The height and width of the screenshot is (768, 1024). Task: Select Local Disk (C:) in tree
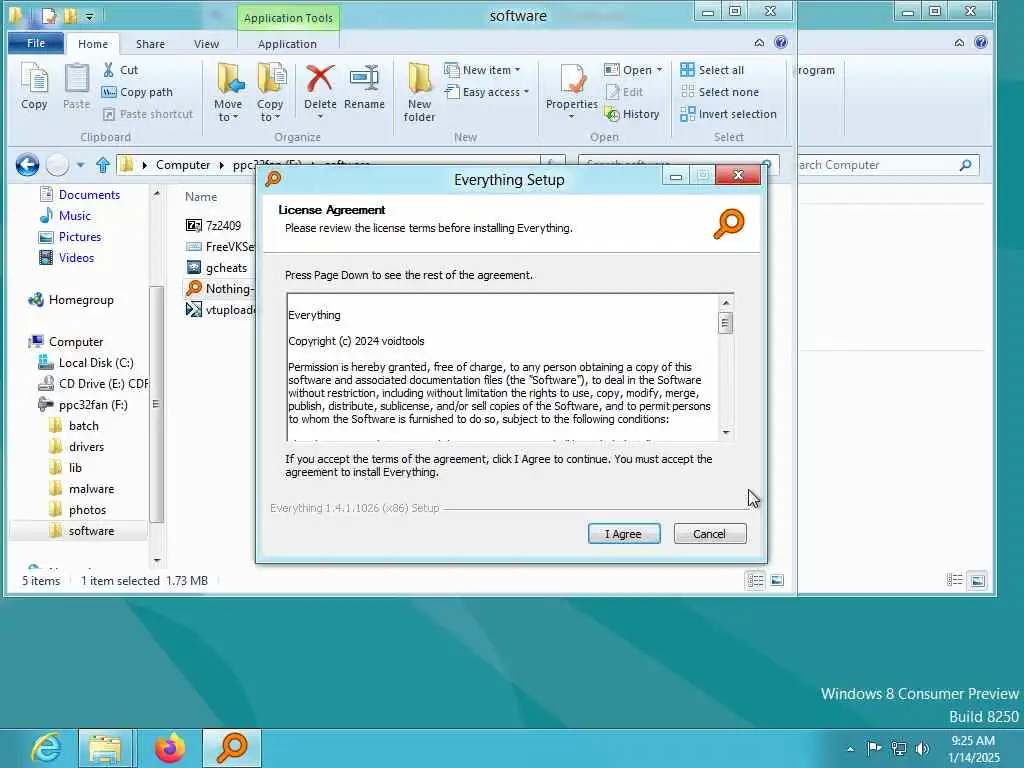pos(96,362)
